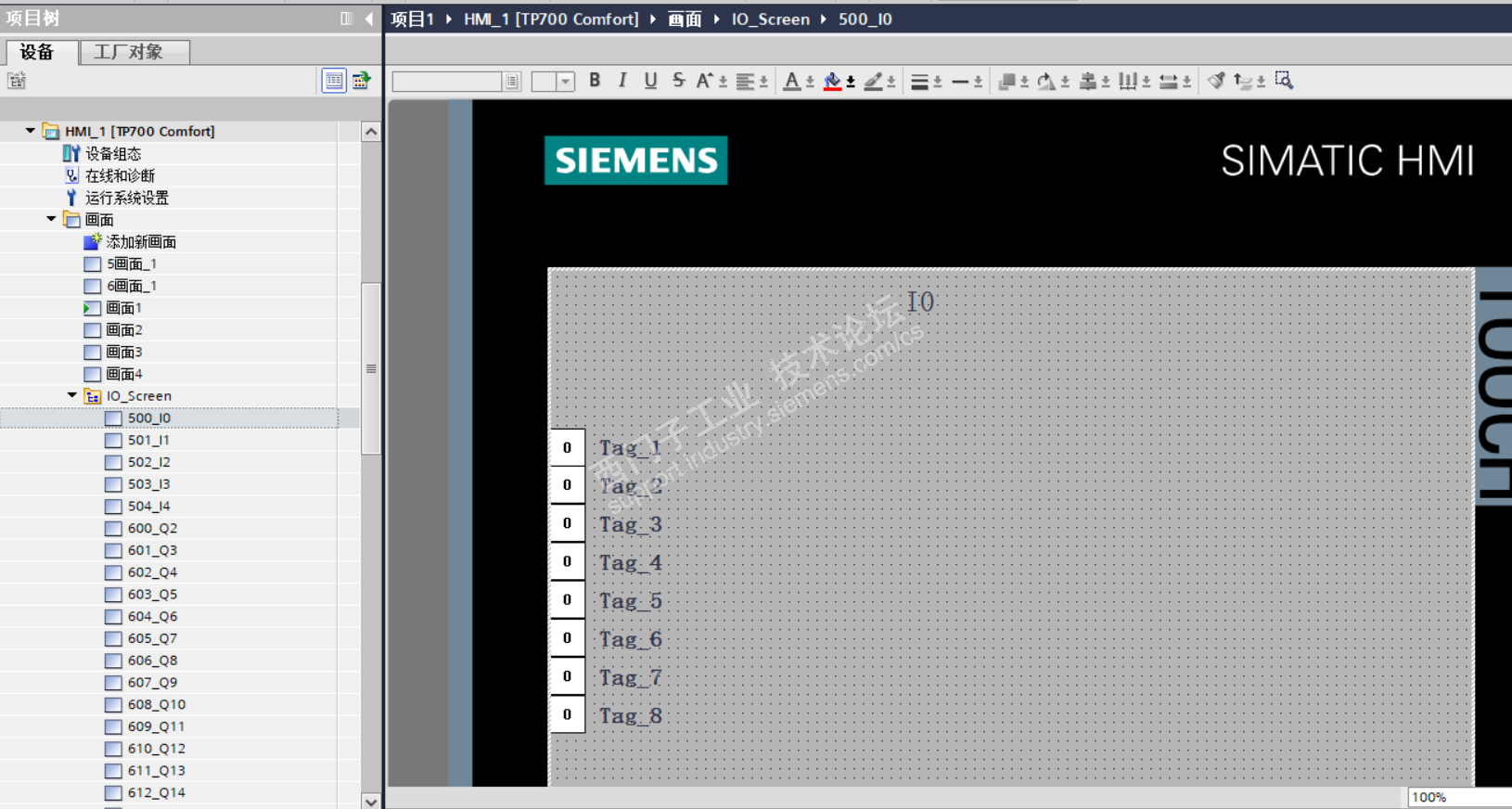Open the font size dropdown
1512x809 pixels.
pos(566,82)
